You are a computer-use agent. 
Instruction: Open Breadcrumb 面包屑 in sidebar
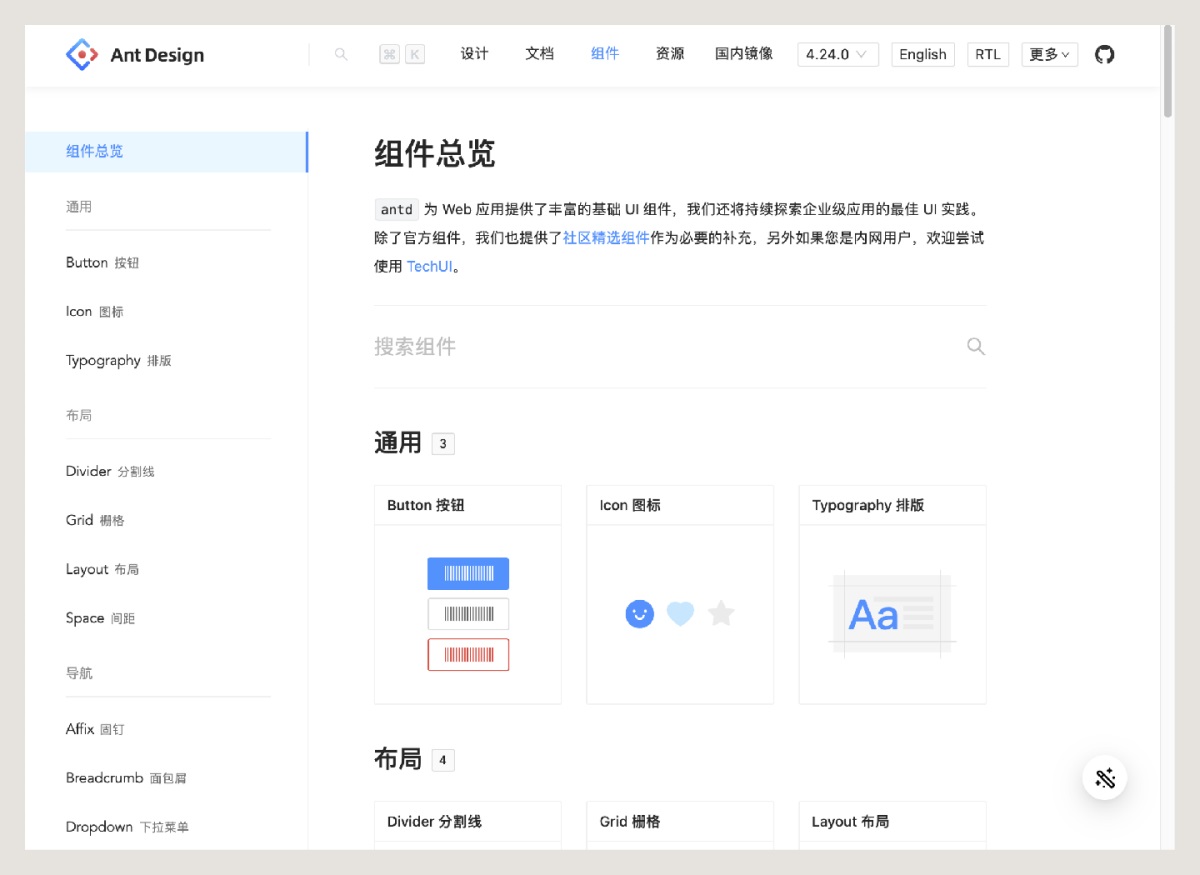pyautogui.click(x=126, y=778)
